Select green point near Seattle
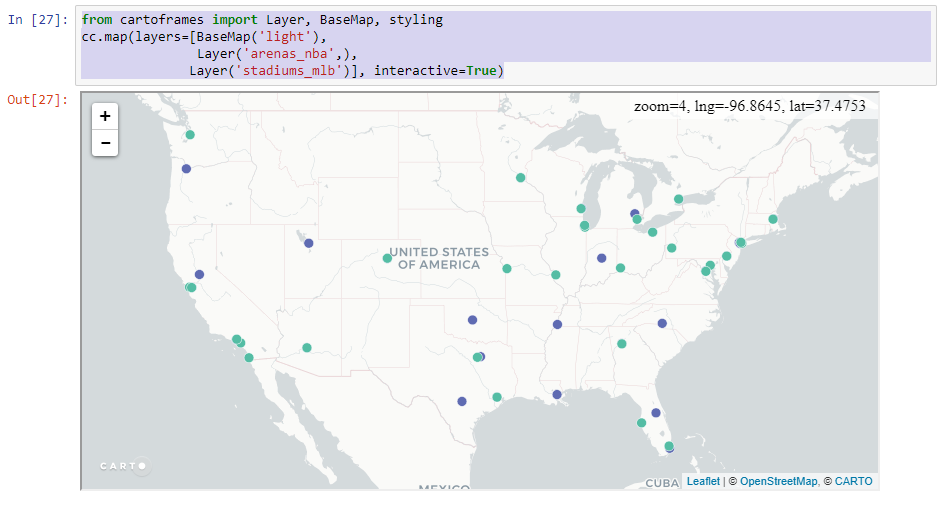Viewport: 941px width, 505px height. pos(190,135)
